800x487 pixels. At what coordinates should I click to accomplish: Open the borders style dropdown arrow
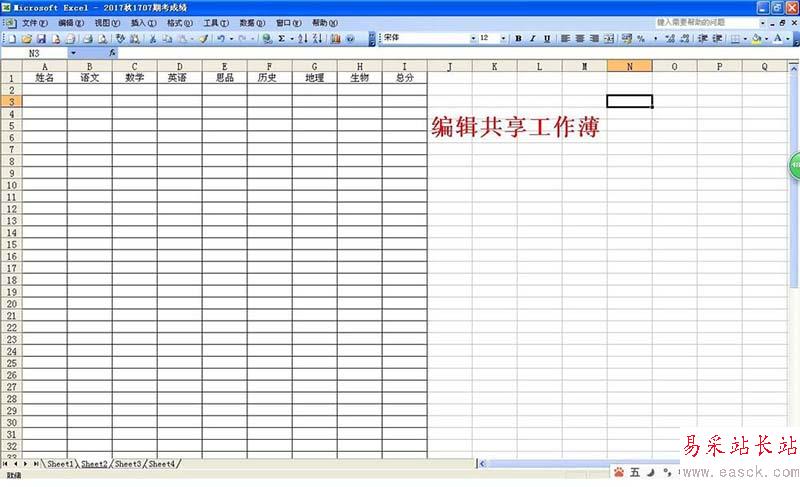tap(745, 38)
